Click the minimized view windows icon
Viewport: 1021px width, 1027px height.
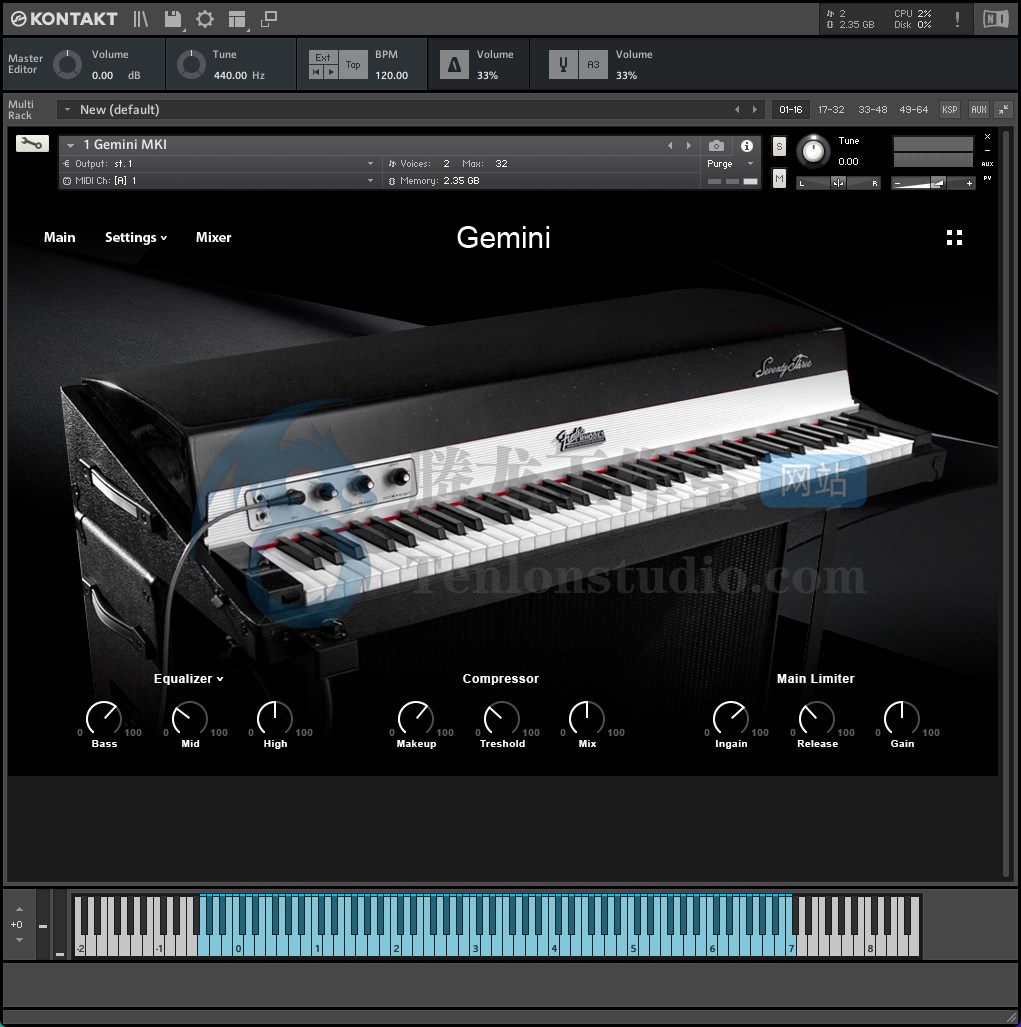click(x=269, y=19)
